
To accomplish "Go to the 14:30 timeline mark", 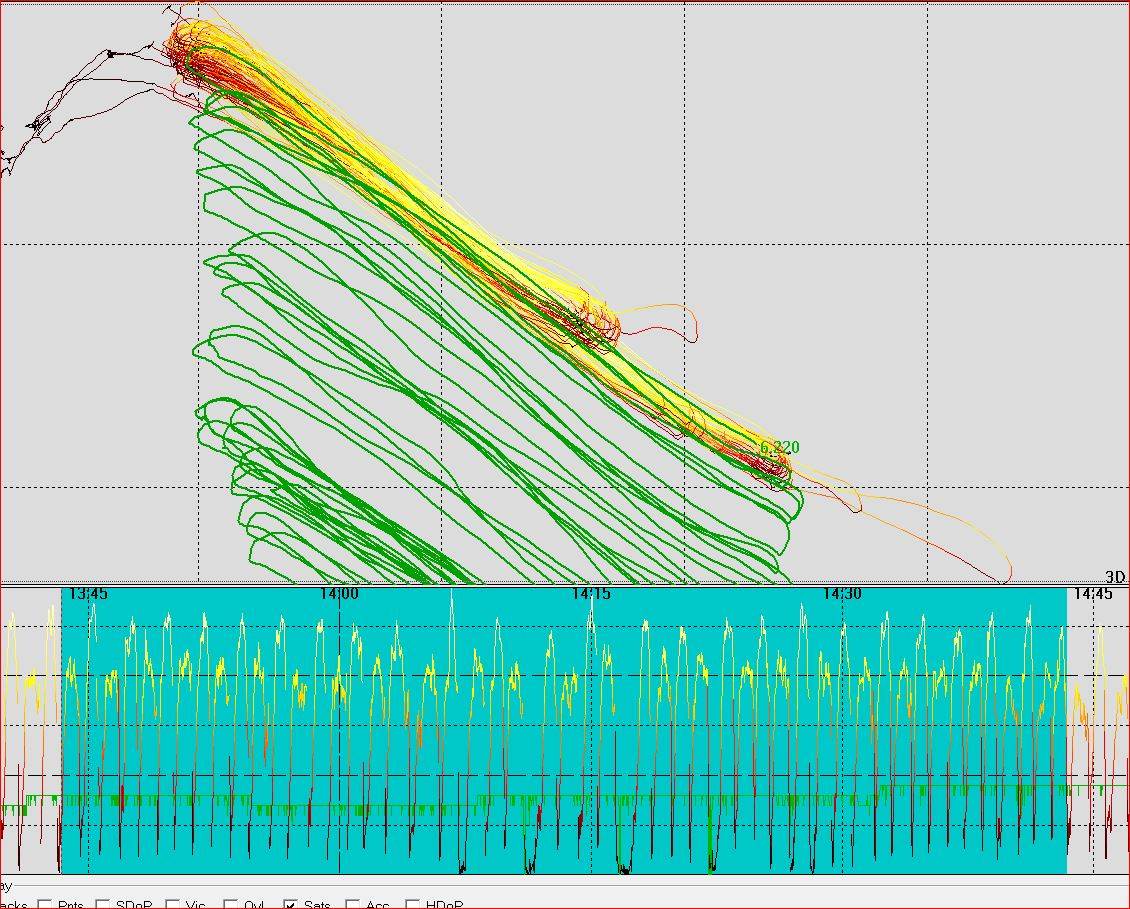I will click(x=842, y=594).
